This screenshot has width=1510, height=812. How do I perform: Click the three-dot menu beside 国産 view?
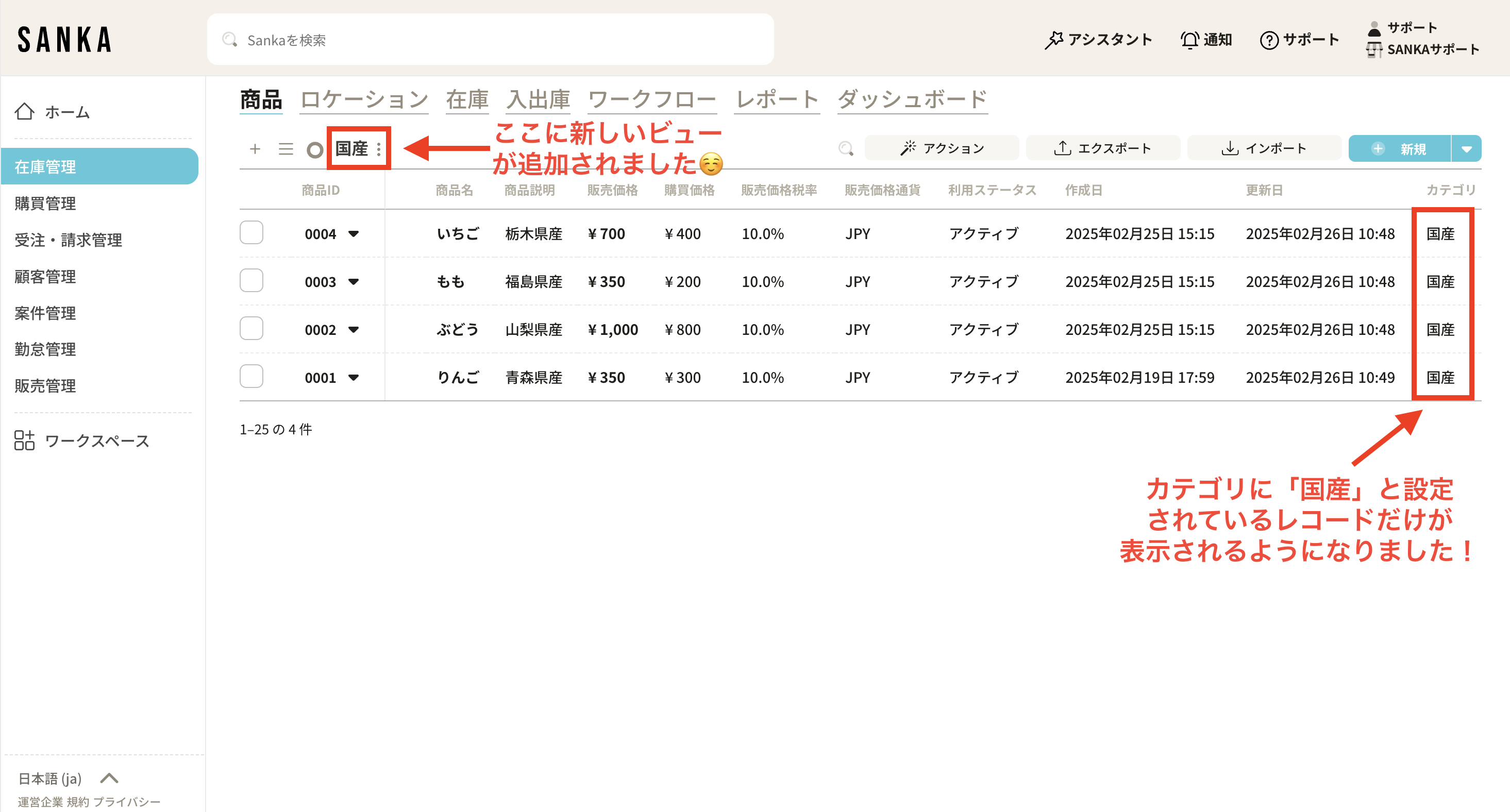379,149
